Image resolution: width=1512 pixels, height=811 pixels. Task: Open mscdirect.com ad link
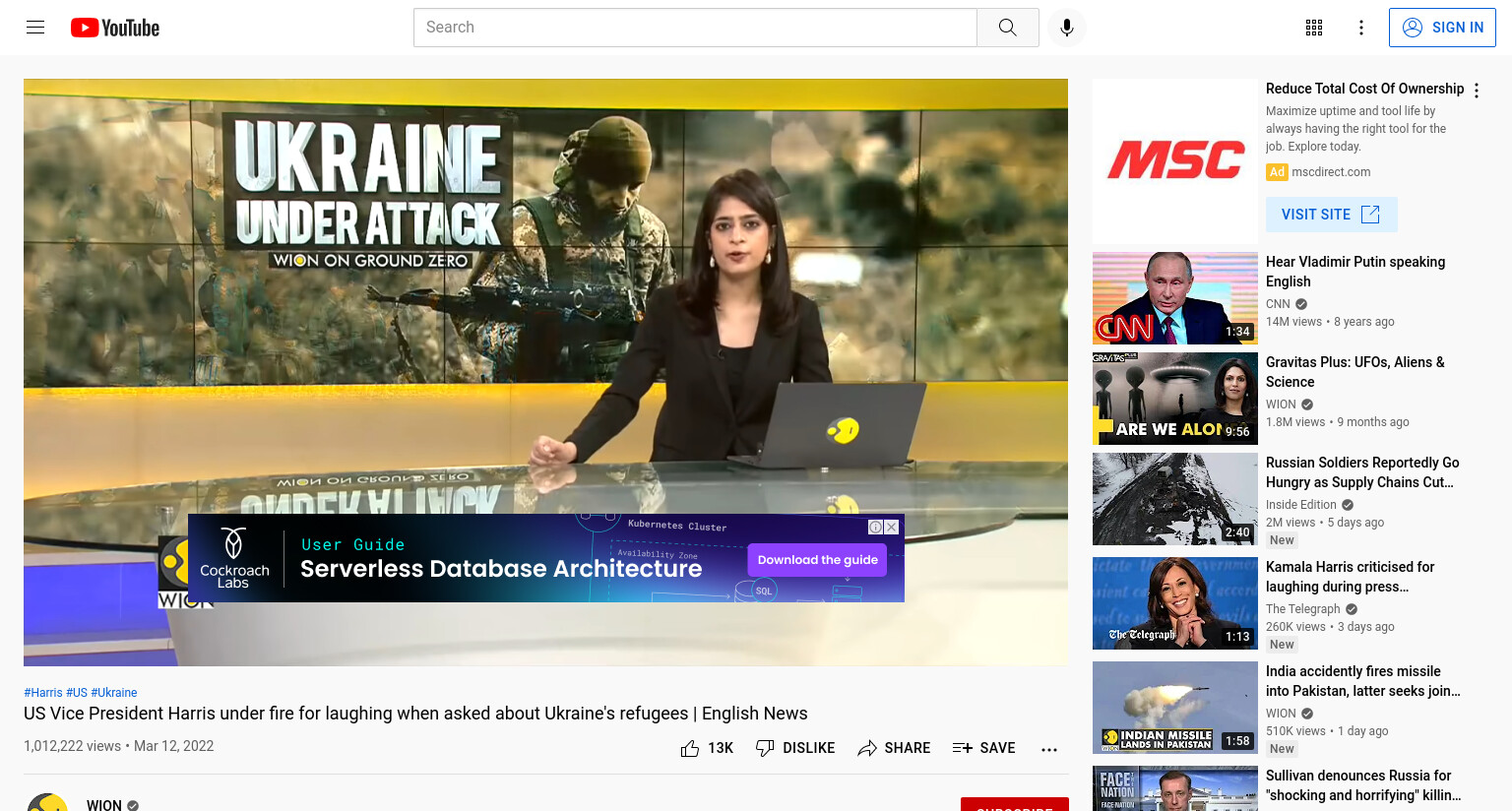(x=1331, y=172)
